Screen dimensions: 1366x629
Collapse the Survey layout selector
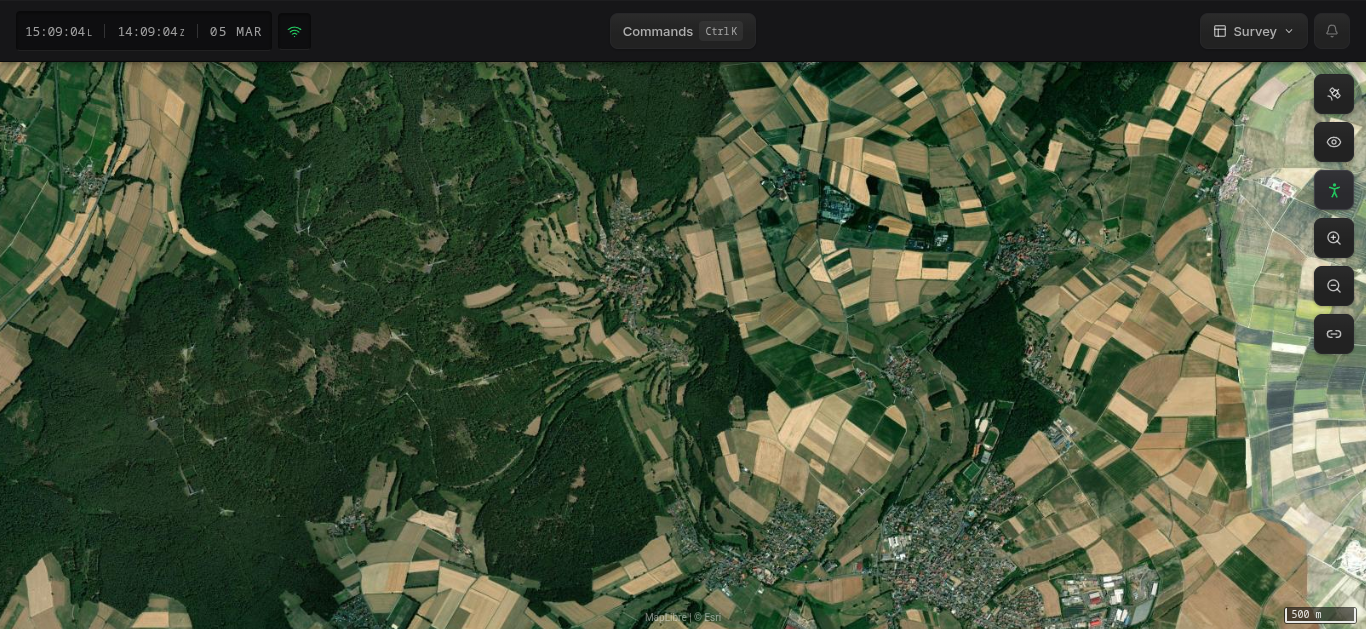(x=1289, y=31)
